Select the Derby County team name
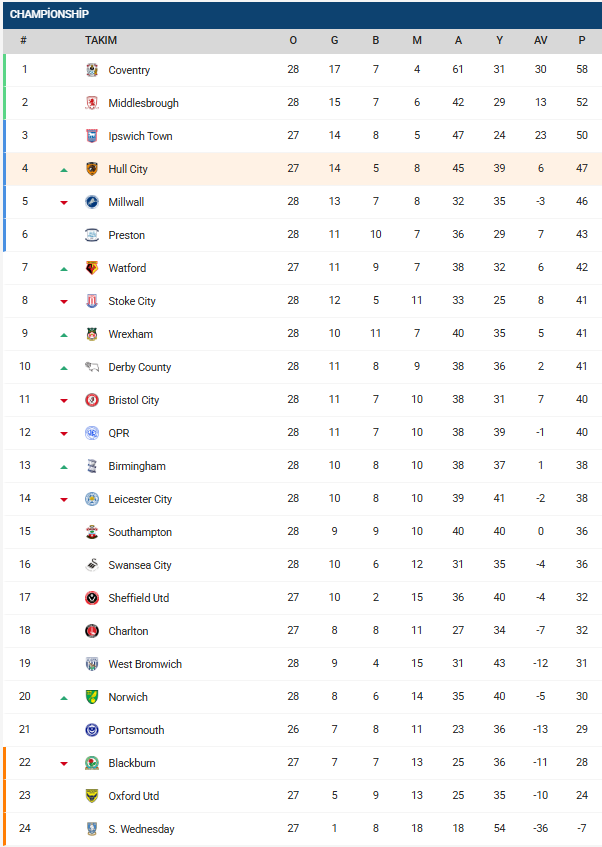Viewport: 602px width, 847px height. tap(140, 367)
